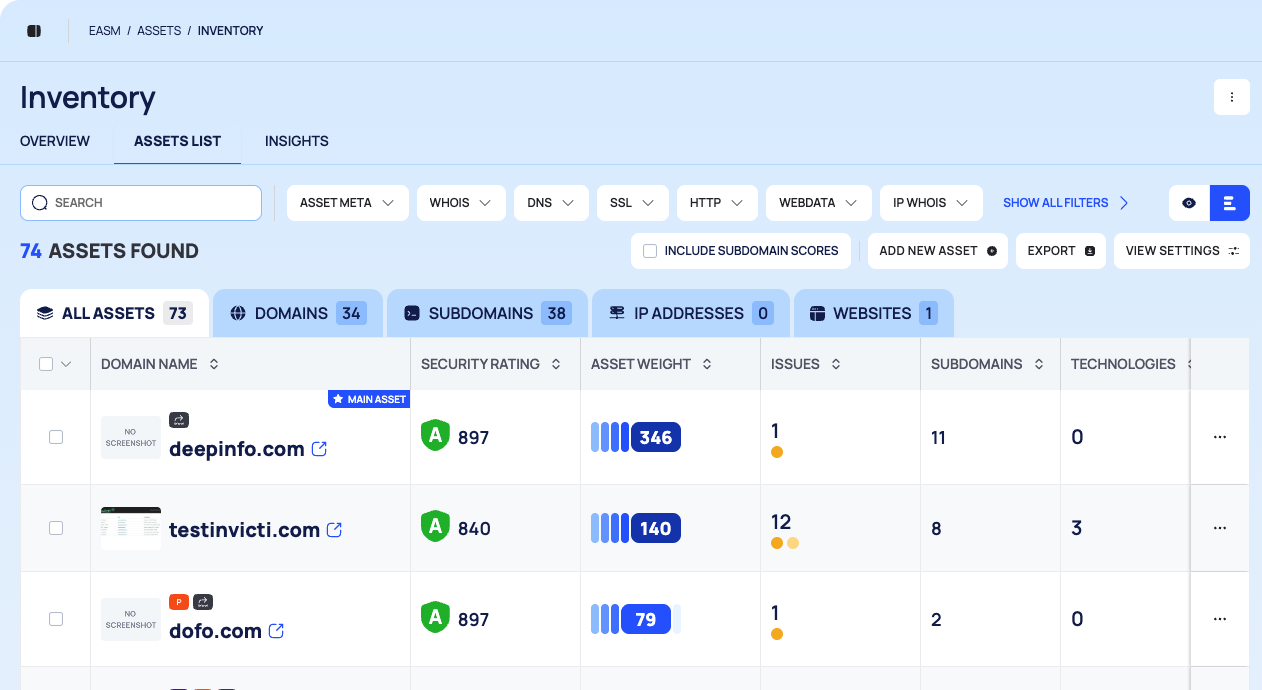Click the green A shield for deepinfo.com

coord(435,436)
